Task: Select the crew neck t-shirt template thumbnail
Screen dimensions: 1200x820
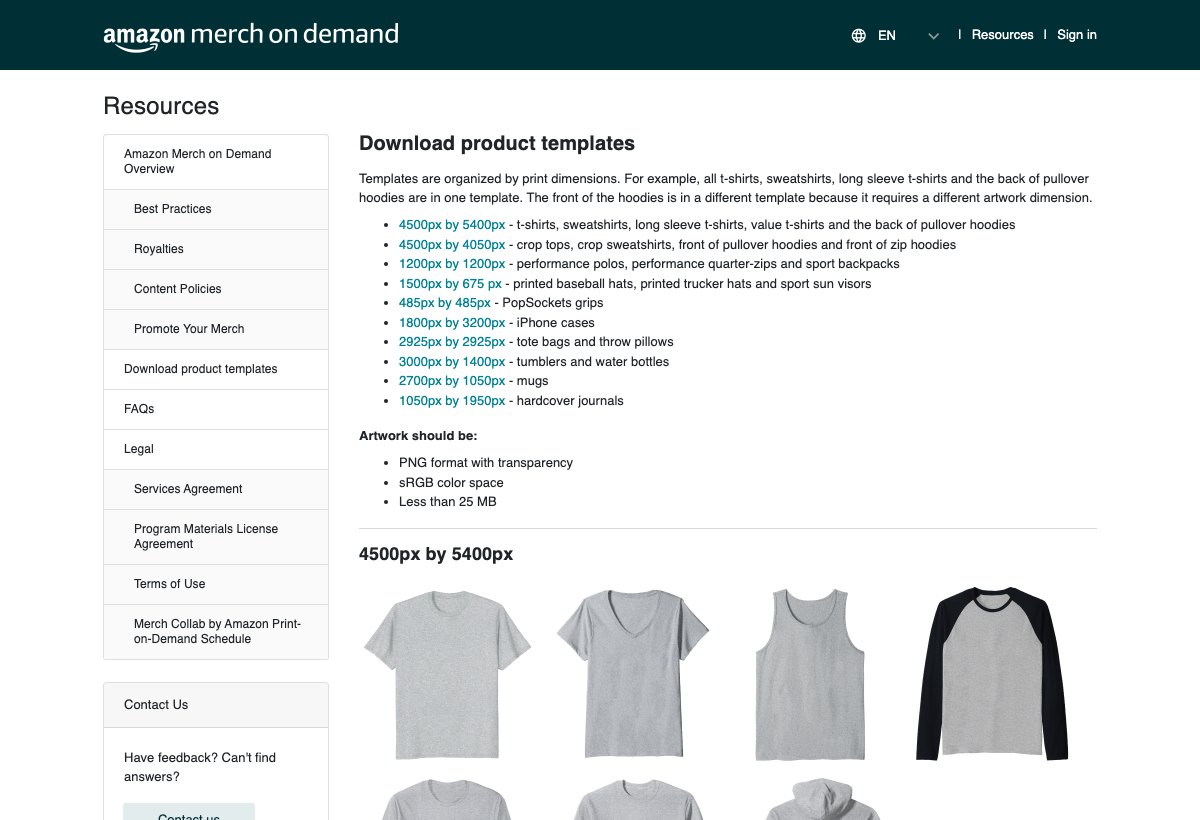Action: pos(447,674)
